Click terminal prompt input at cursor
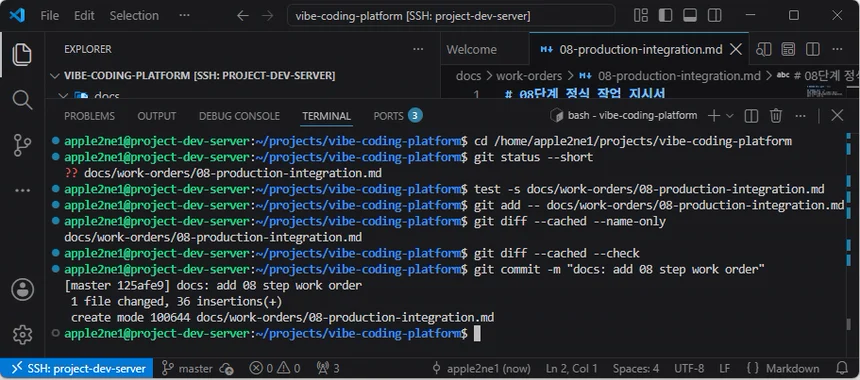 [477, 333]
